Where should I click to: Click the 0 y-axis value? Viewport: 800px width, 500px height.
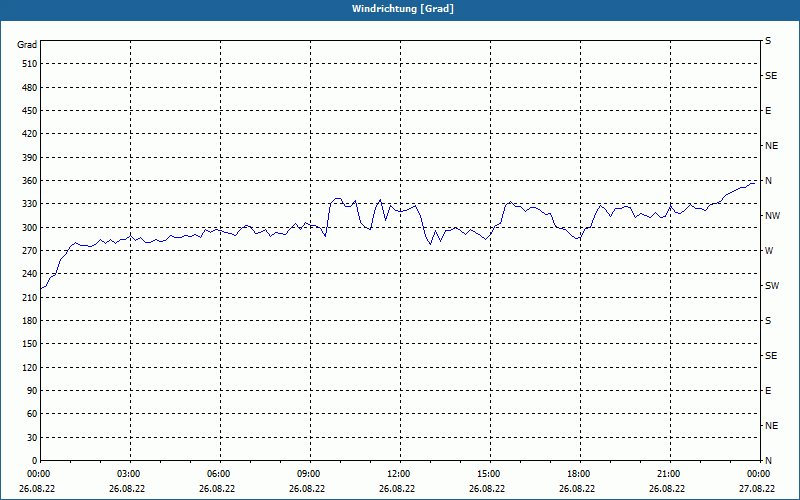coord(35,461)
